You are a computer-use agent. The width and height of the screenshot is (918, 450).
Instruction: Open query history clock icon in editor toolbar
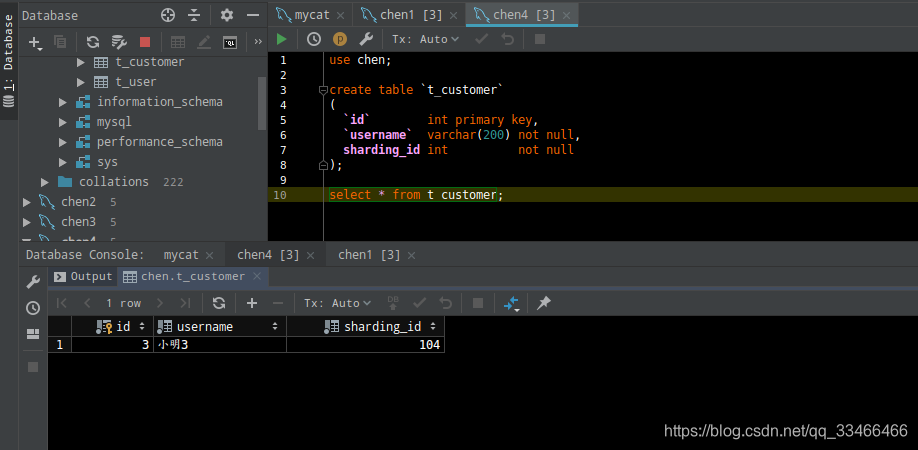314,39
